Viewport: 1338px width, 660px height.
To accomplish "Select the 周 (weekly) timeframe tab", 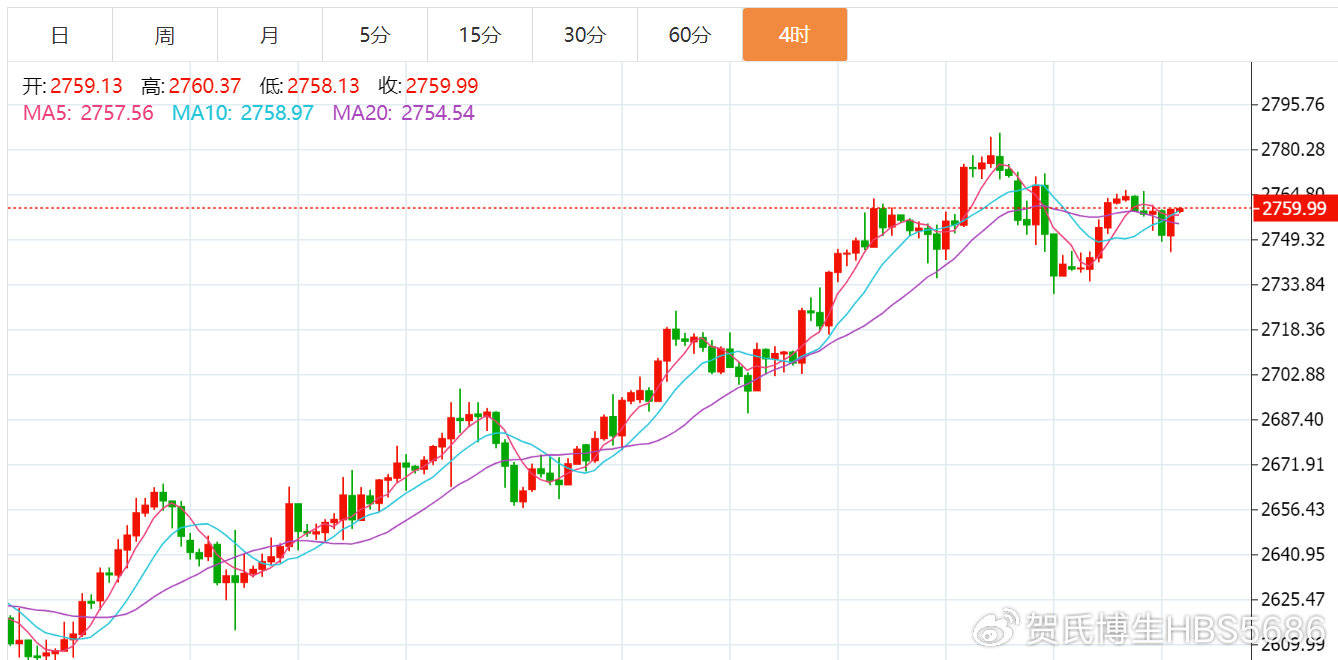I will tap(165, 35).
